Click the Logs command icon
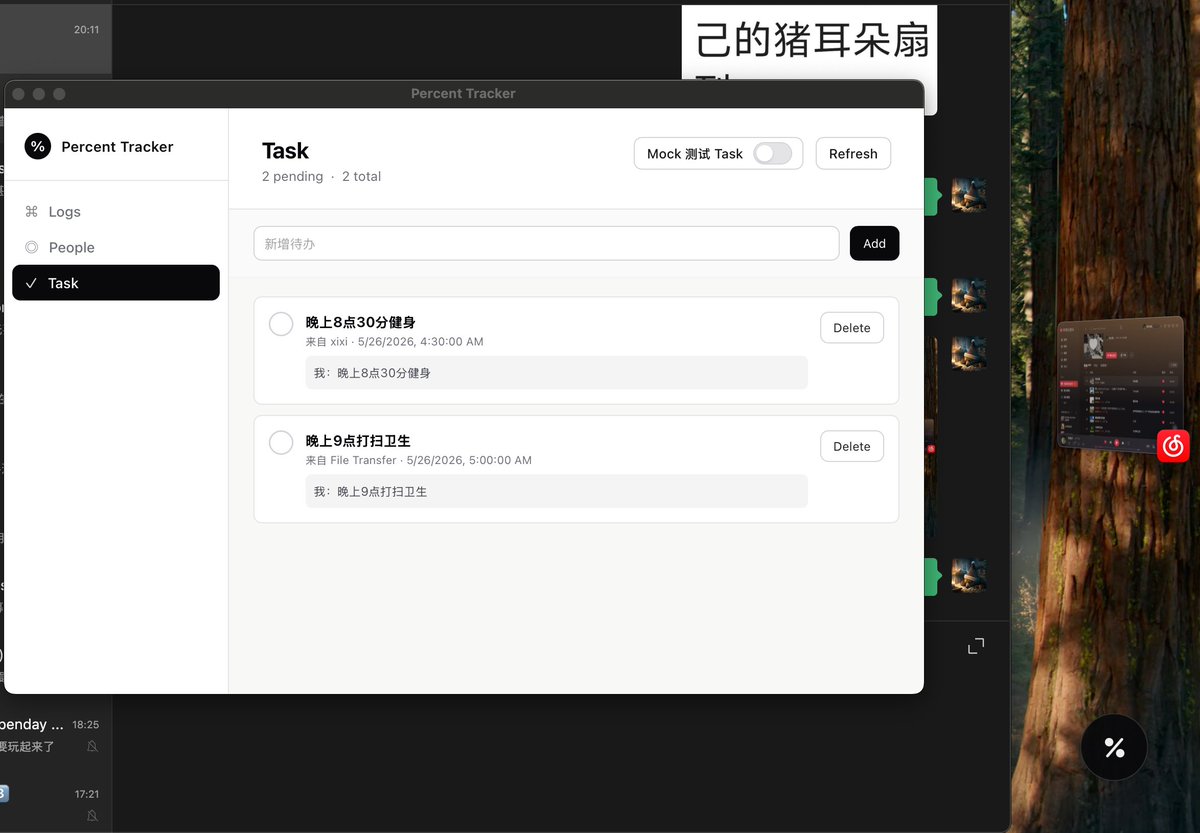This screenshot has height=833, width=1200. [x=31, y=212]
